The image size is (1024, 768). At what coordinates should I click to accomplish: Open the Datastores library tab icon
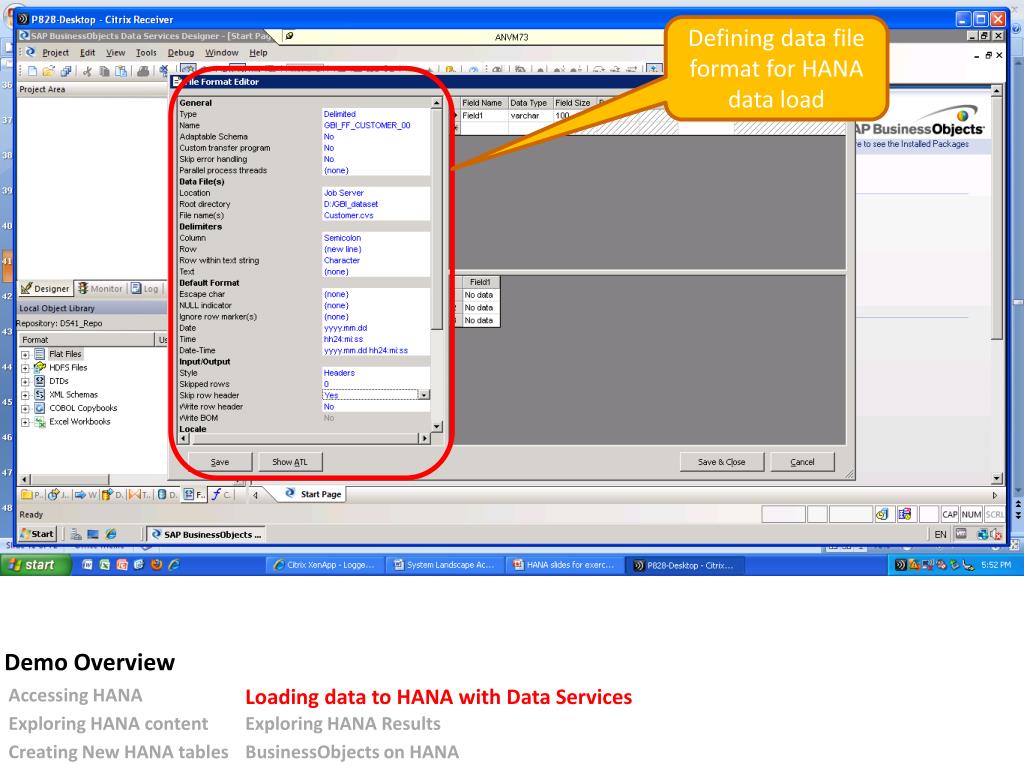pyautogui.click(x=162, y=494)
